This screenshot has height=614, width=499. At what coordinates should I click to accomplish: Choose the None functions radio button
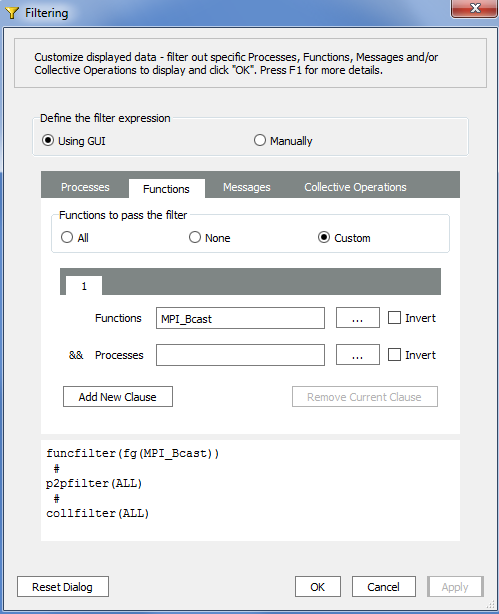click(x=195, y=237)
